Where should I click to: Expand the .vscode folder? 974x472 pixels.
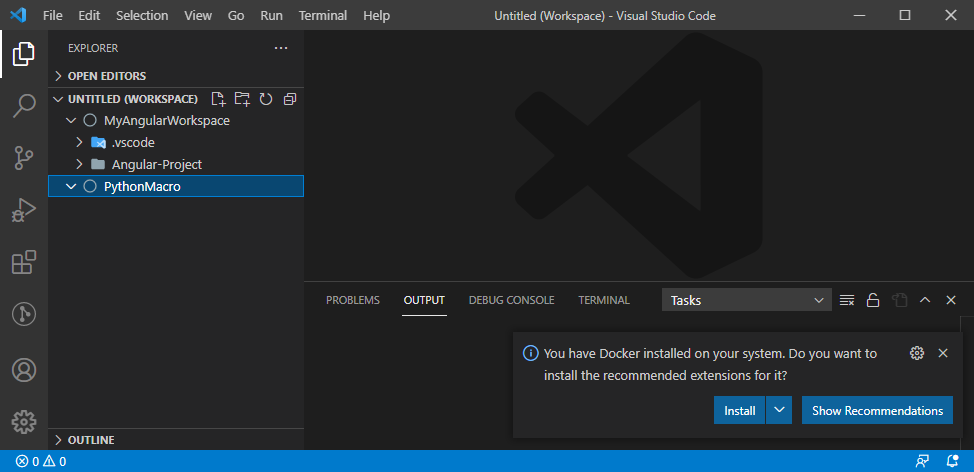point(79,143)
